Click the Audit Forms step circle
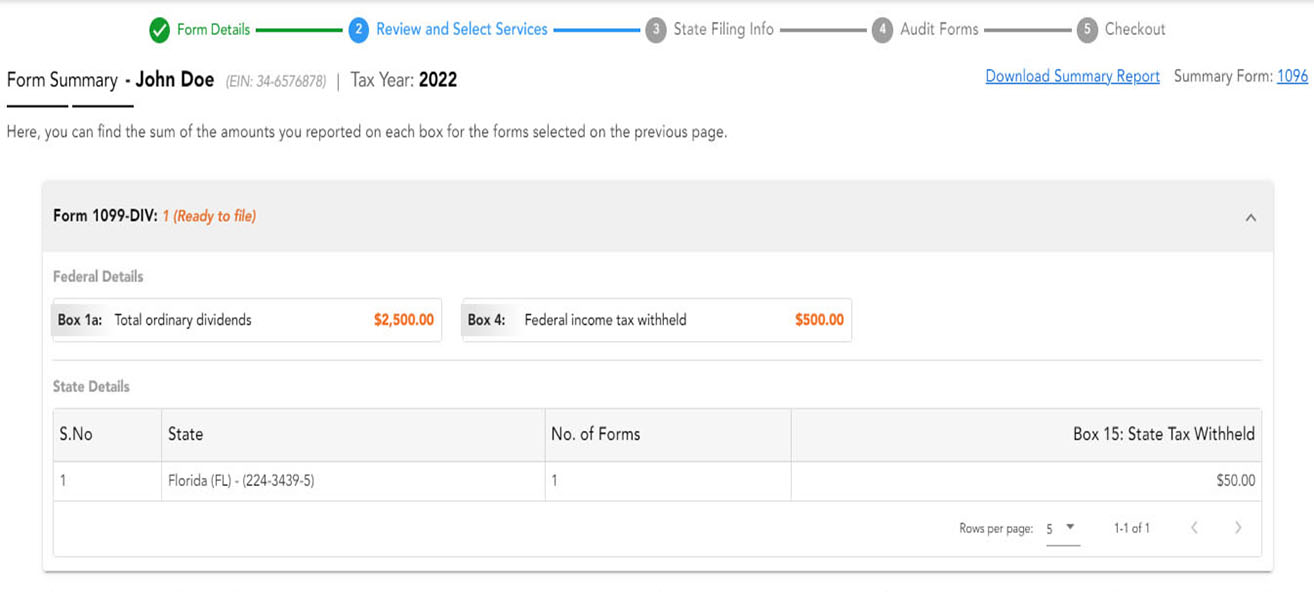The image size is (1314, 592). pos(882,30)
